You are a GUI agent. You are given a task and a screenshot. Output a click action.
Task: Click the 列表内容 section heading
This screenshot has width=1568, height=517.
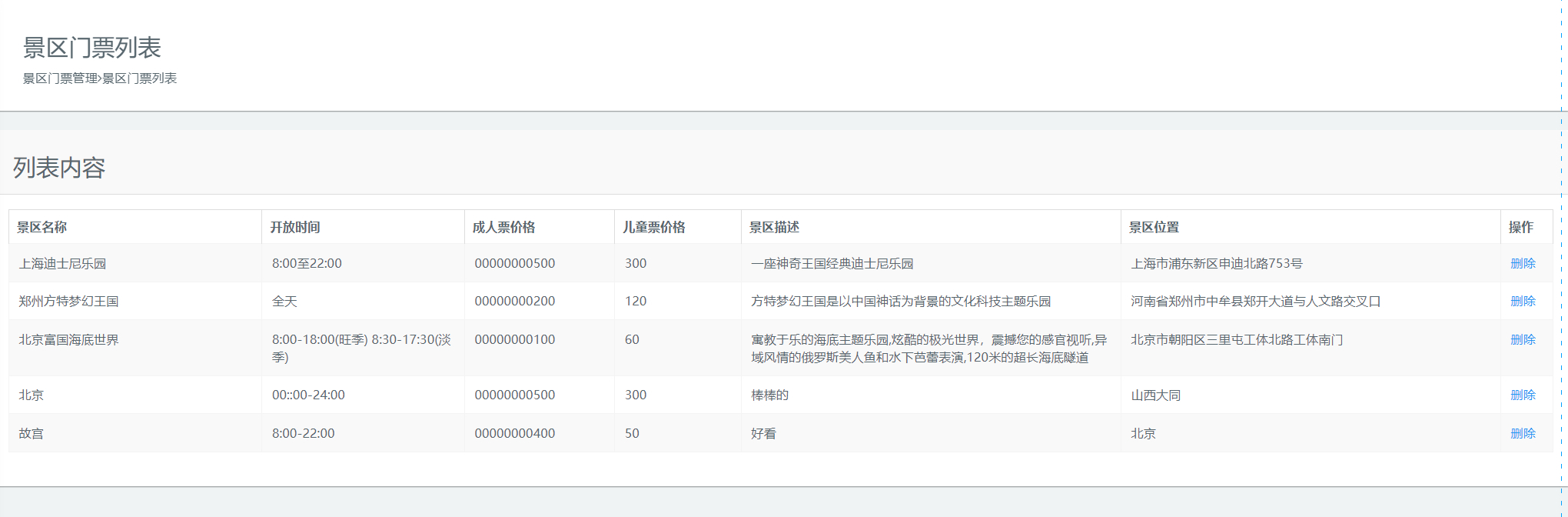click(59, 168)
